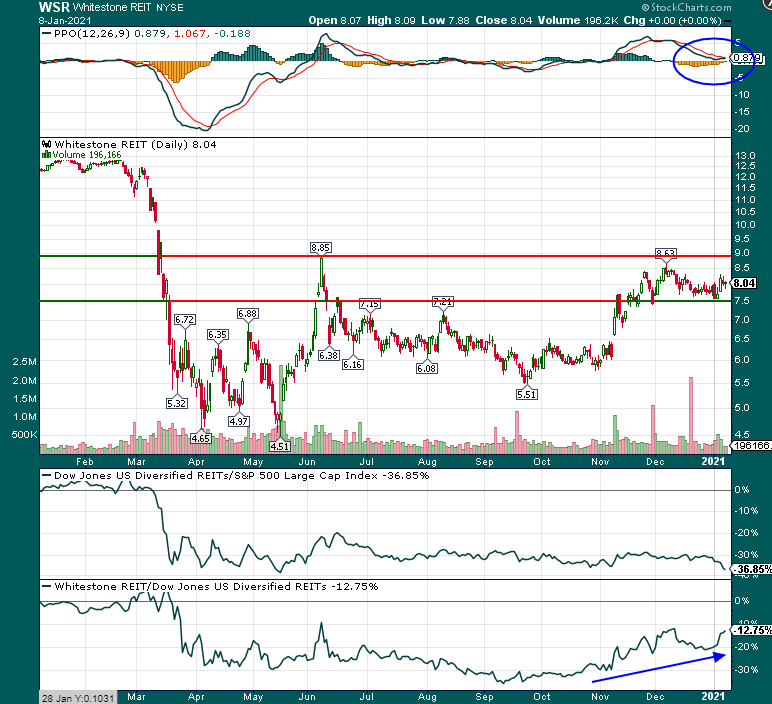This screenshot has height=704, width=772.
Task: Click the 6.16 low price annotation
Action: pos(353,365)
